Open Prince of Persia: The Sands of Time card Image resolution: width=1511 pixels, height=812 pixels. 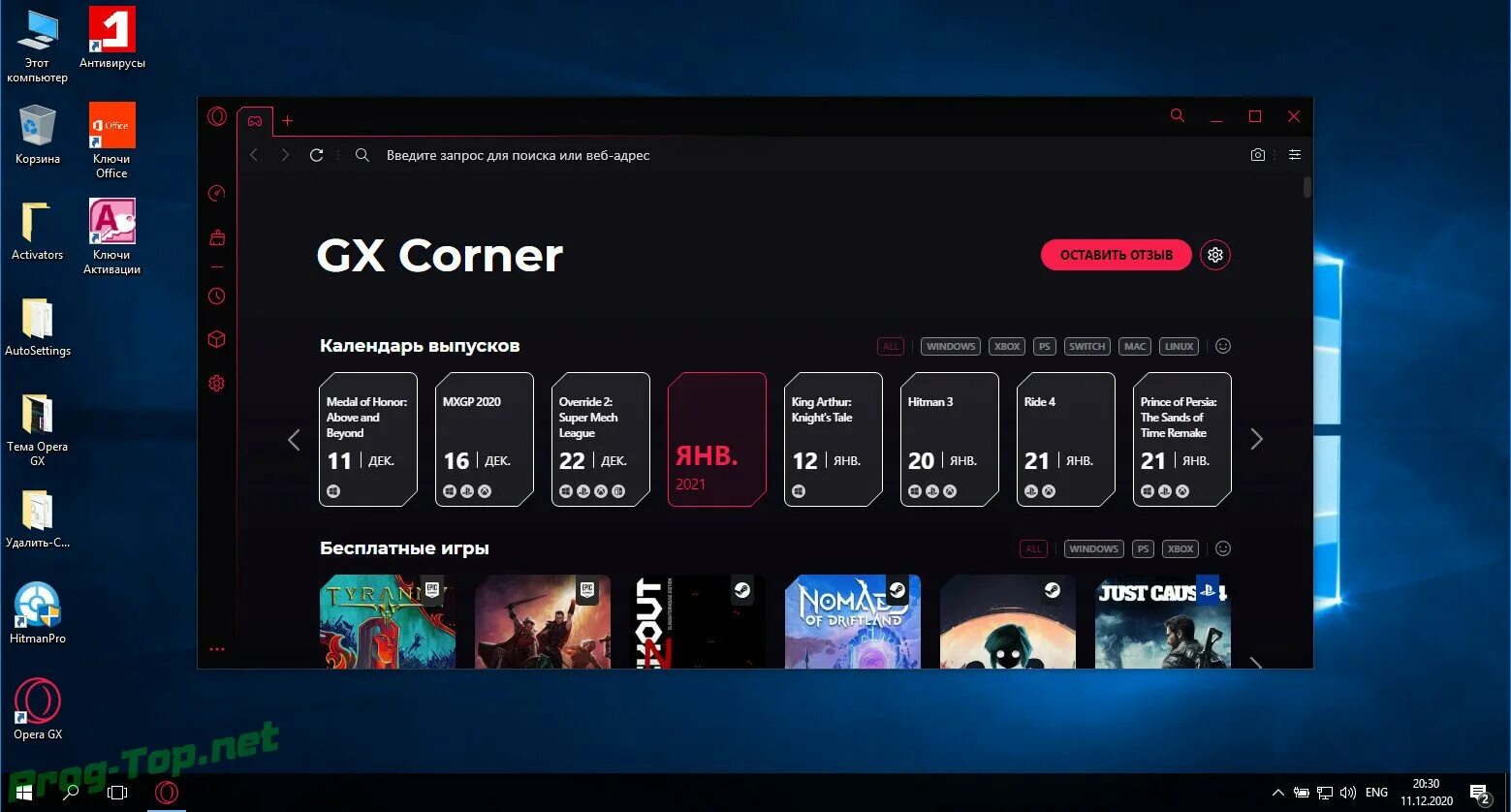click(x=1182, y=440)
